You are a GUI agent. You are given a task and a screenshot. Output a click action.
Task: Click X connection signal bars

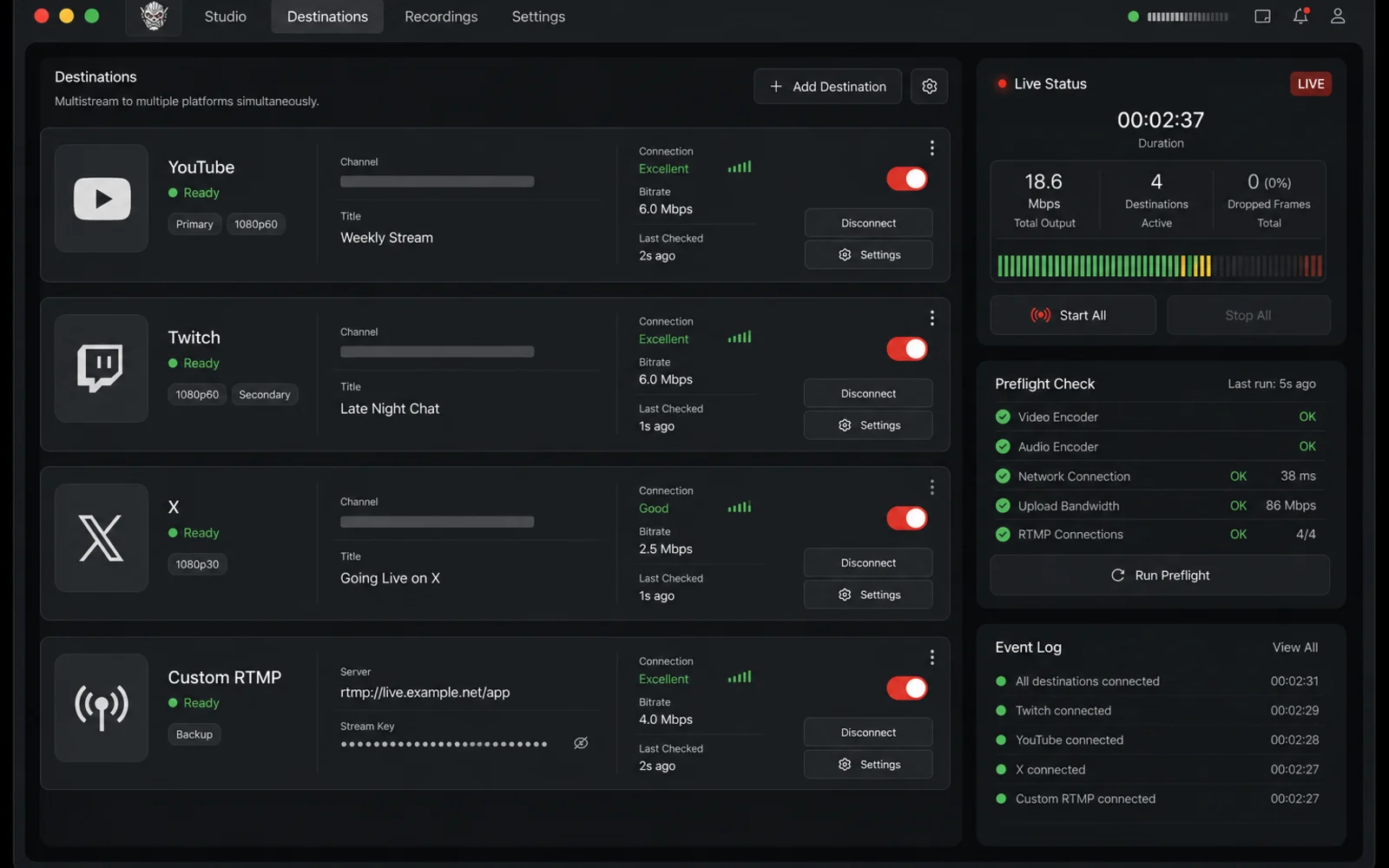coord(740,507)
